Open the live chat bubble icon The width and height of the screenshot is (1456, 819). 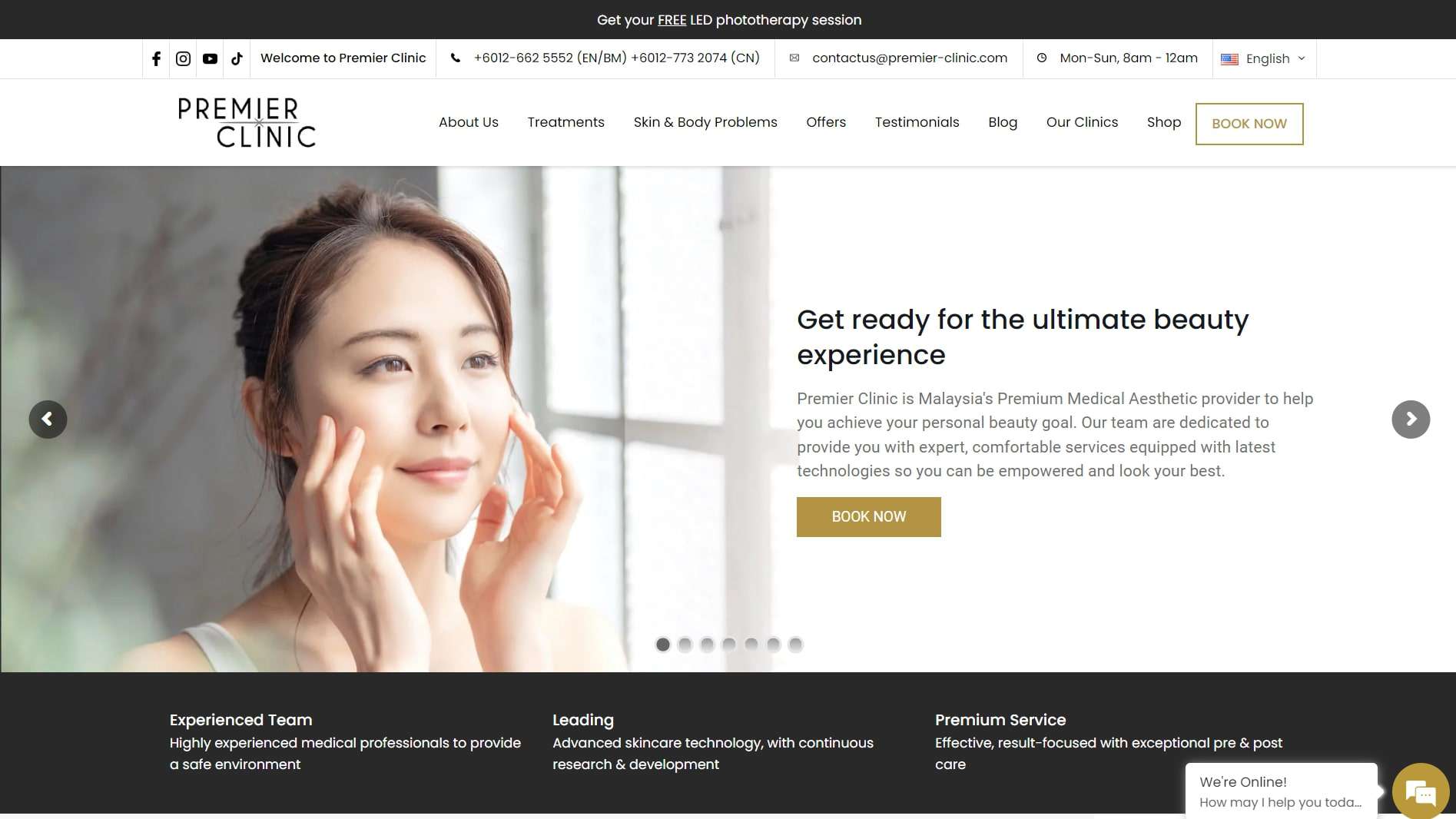click(x=1421, y=791)
